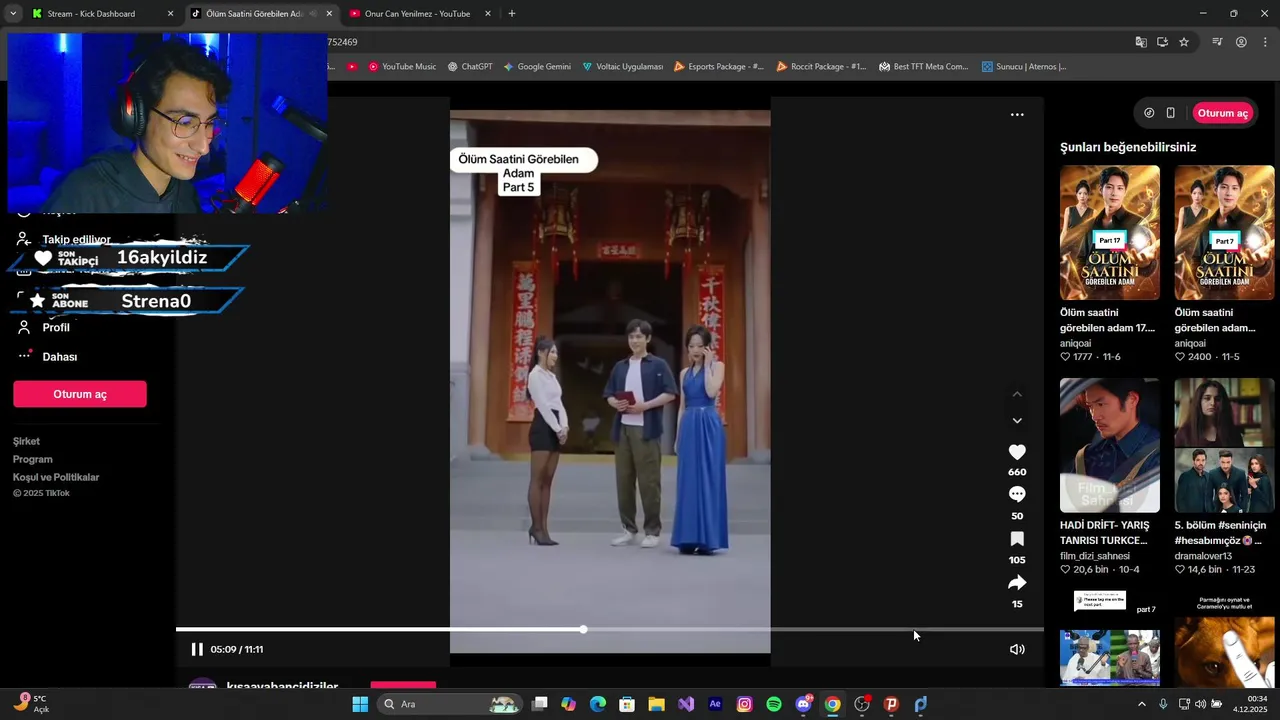Open Spotify from the taskbar
Image resolution: width=1280 pixels, height=720 pixels.
click(774, 704)
